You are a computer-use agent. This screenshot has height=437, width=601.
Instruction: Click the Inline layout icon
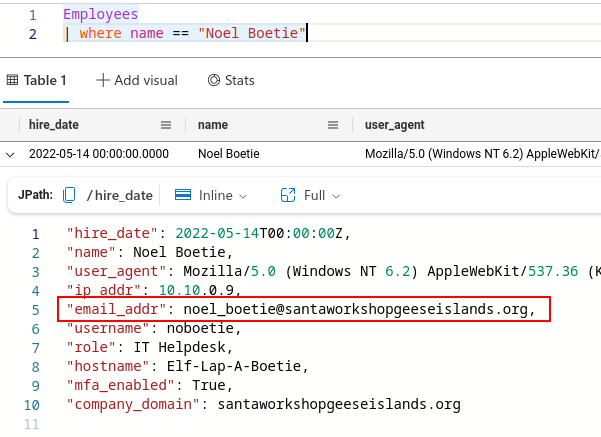click(x=183, y=195)
